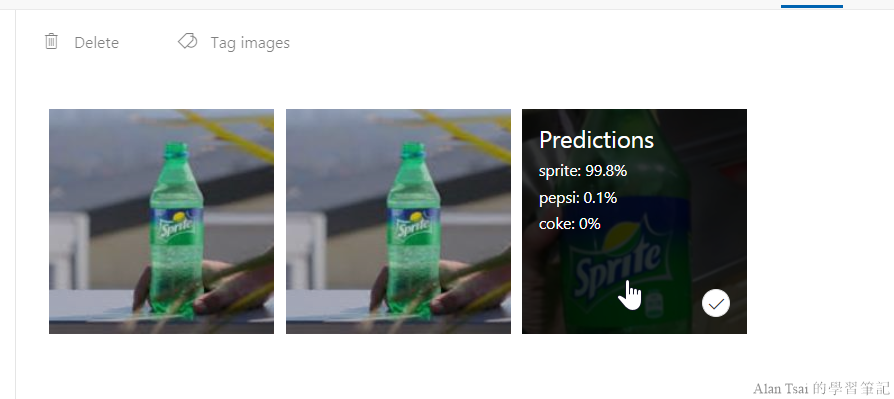Click the Sprite label on the first bottle

[176, 227]
